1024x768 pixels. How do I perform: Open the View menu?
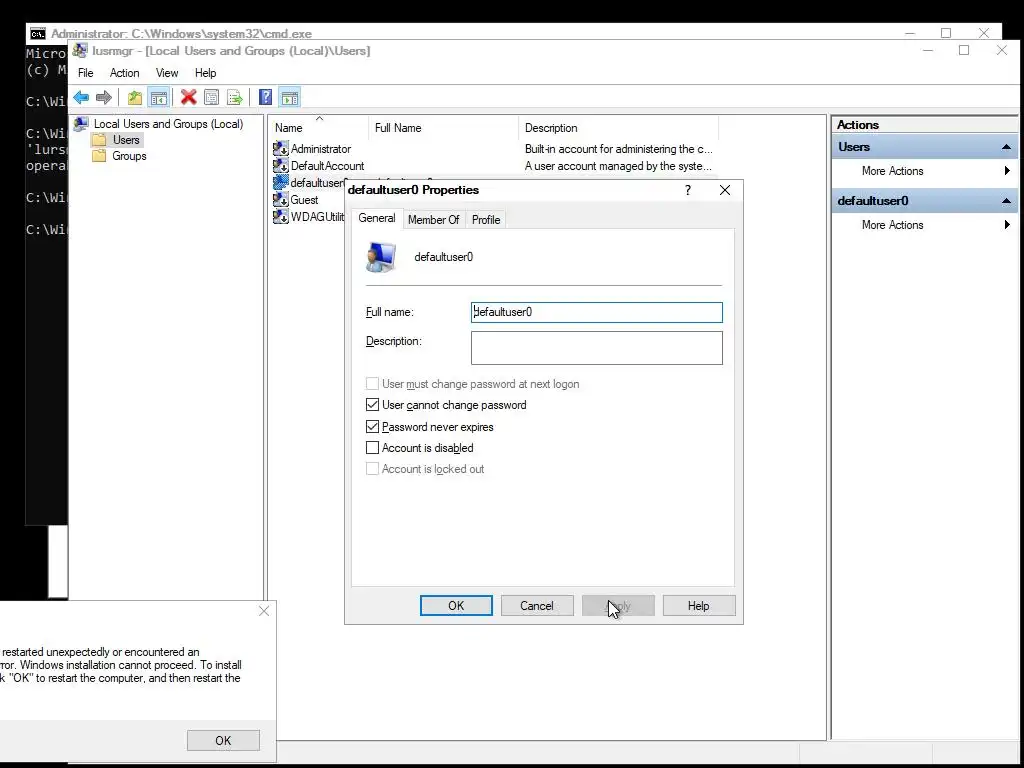[167, 73]
